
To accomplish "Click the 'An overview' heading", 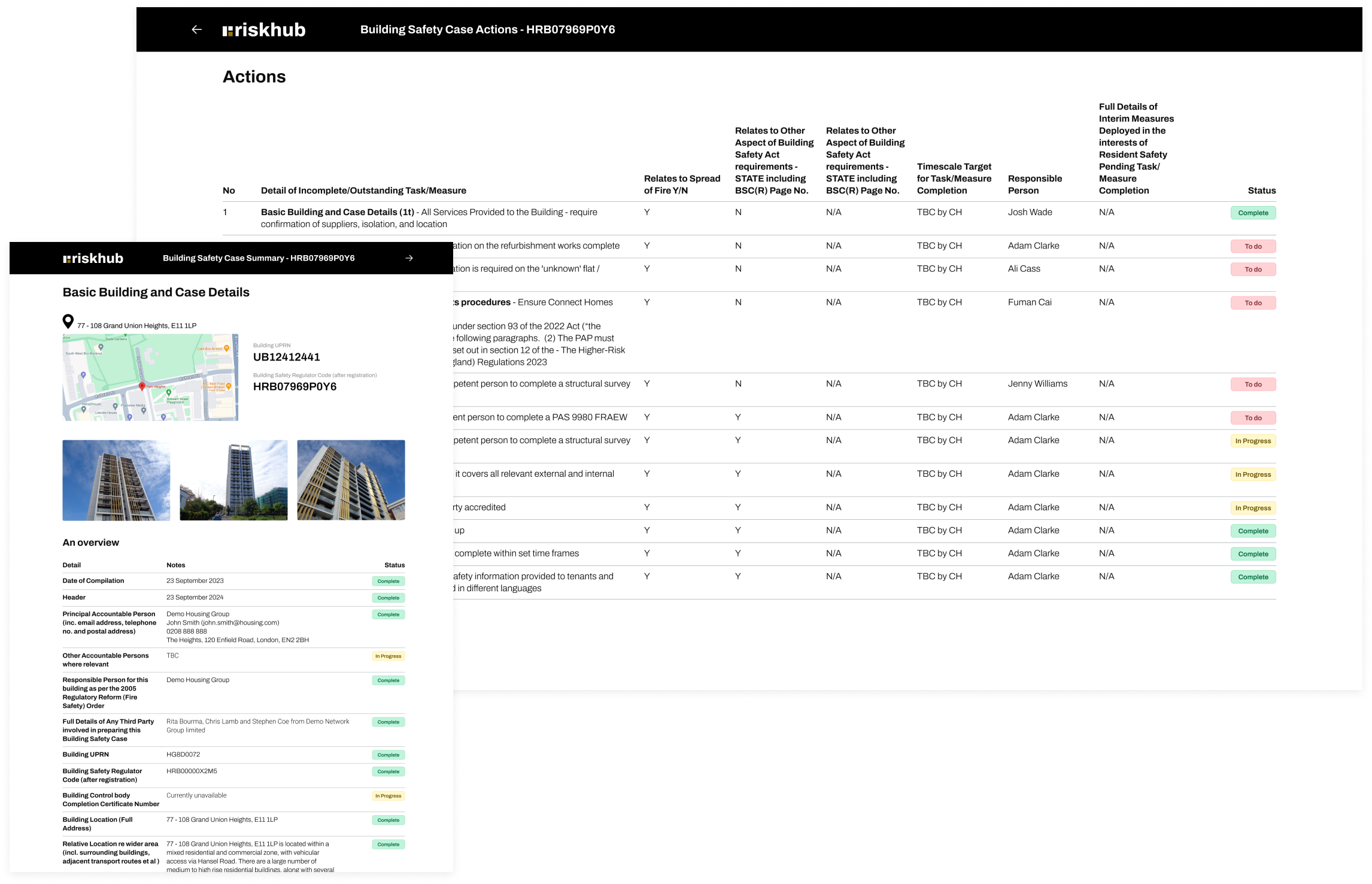I will pyautogui.click(x=90, y=543).
